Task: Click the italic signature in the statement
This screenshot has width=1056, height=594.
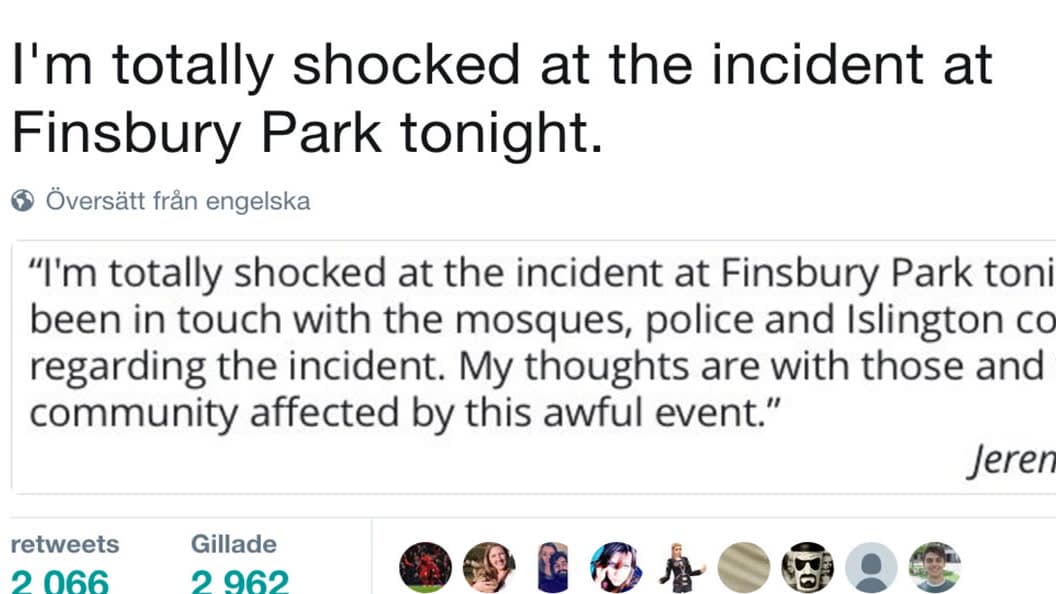Action: [x=1010, y=462]
